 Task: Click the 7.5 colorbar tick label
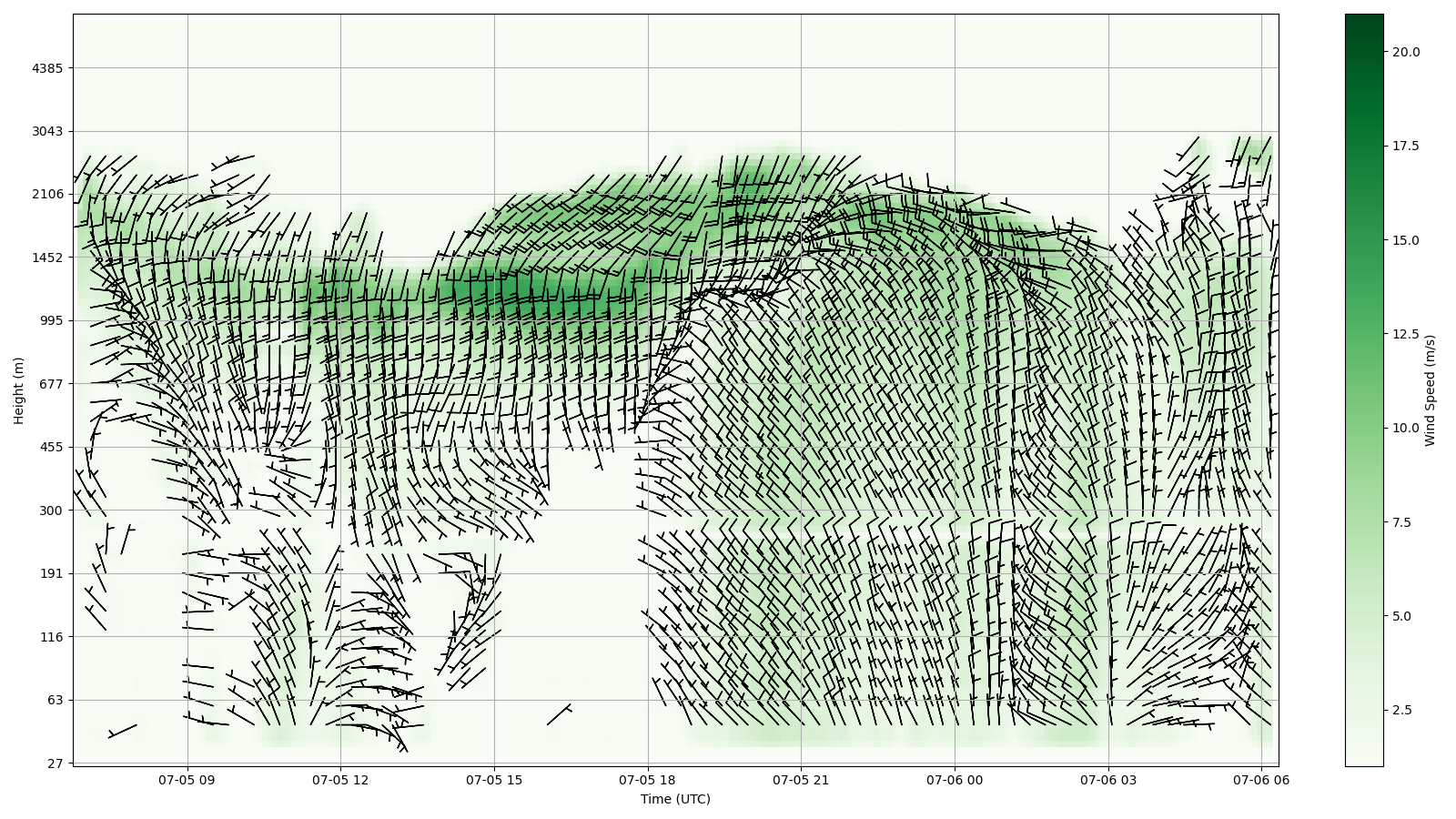1402,522
